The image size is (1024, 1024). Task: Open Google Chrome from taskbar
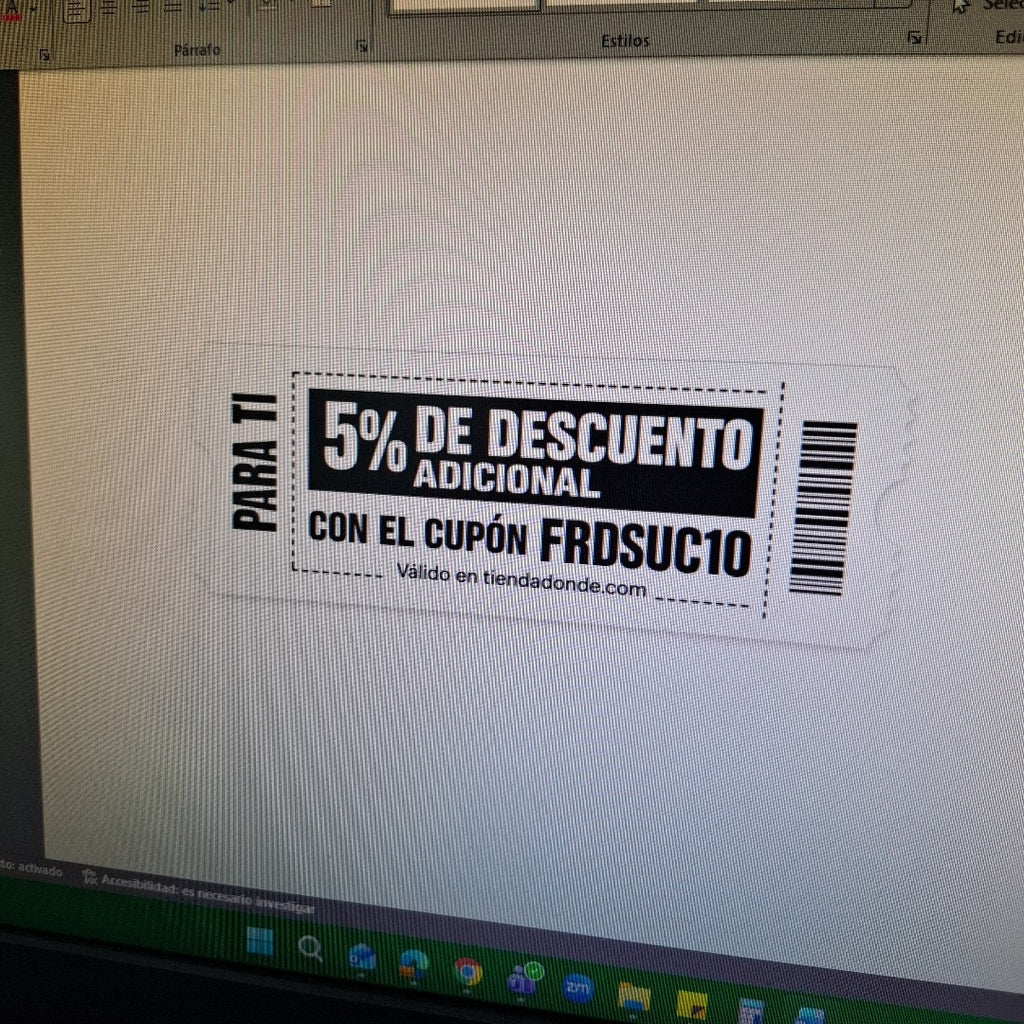(x=468, y=972)
